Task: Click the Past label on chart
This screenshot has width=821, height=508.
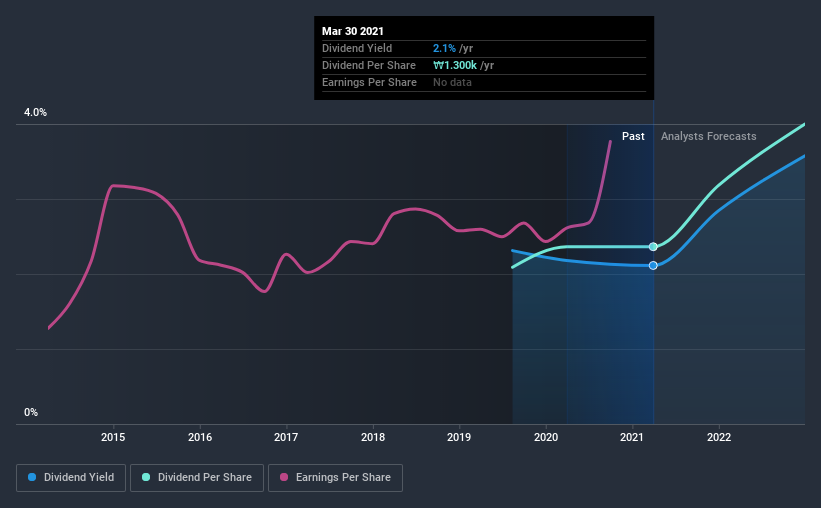Action: [633, 136]
